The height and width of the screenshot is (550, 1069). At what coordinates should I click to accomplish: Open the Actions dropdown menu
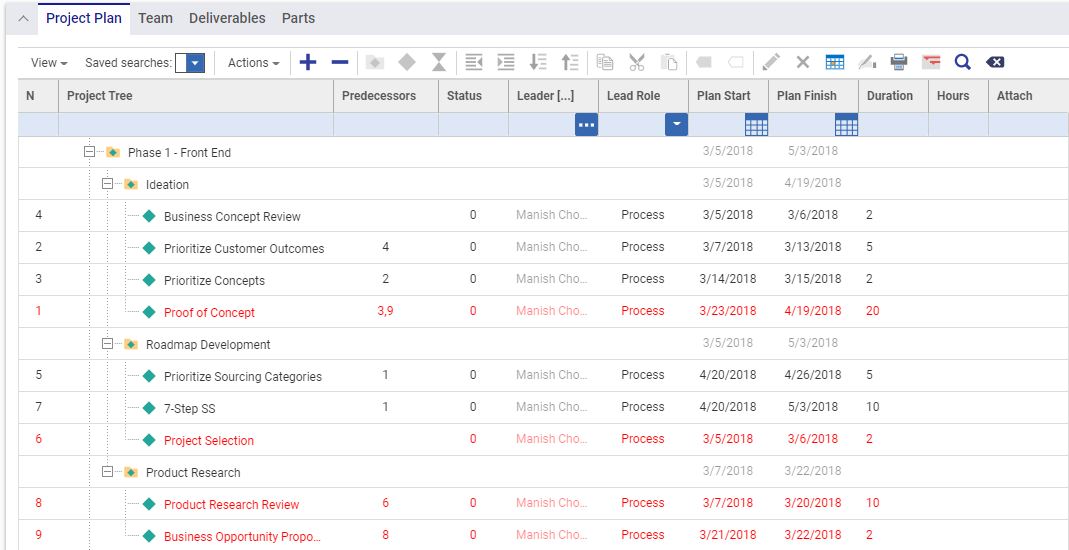click(x=254, y=63)
